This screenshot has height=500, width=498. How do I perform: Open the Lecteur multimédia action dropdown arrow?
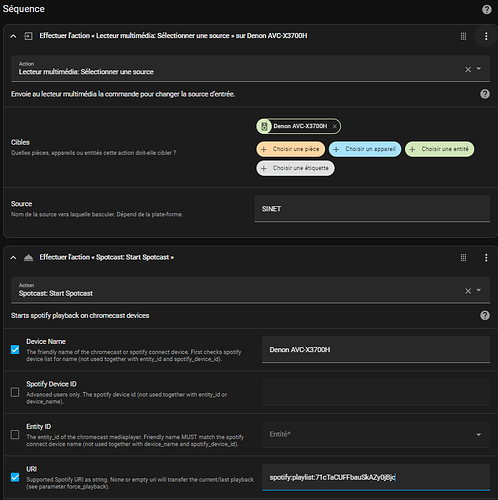coord(479,69)
